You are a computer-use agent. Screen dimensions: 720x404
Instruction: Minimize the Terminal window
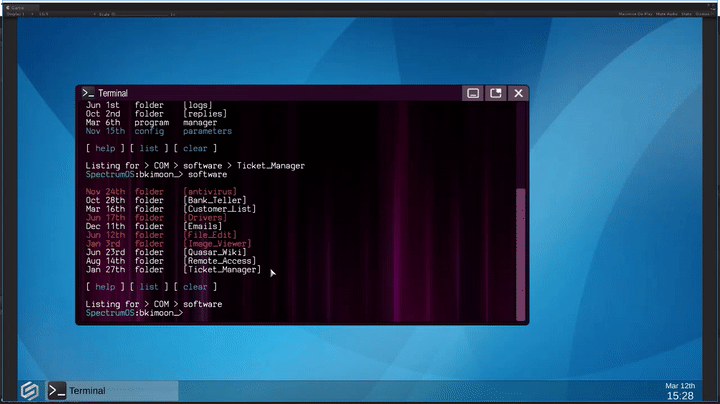[473, 93]
